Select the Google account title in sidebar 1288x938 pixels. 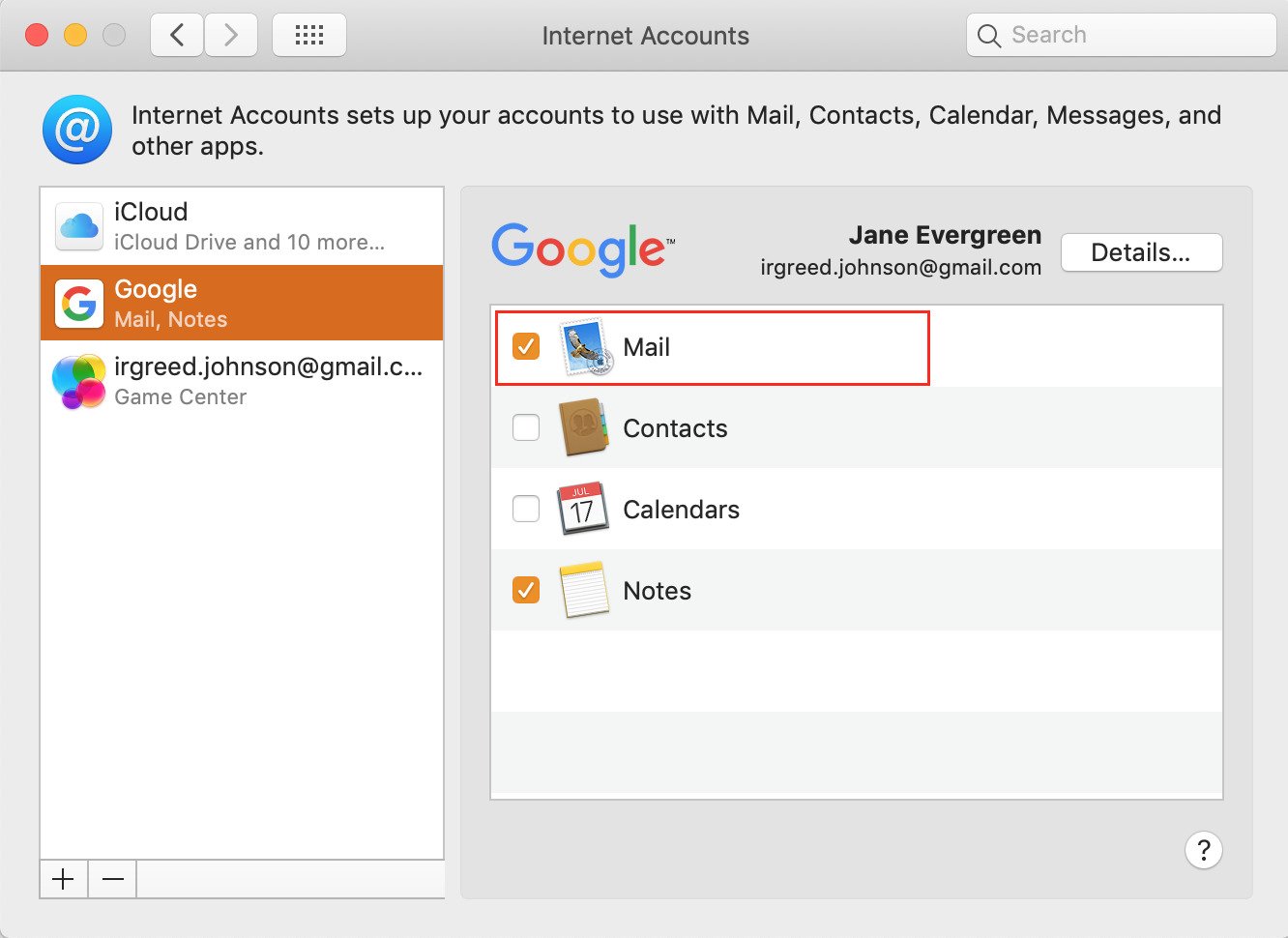156,289
